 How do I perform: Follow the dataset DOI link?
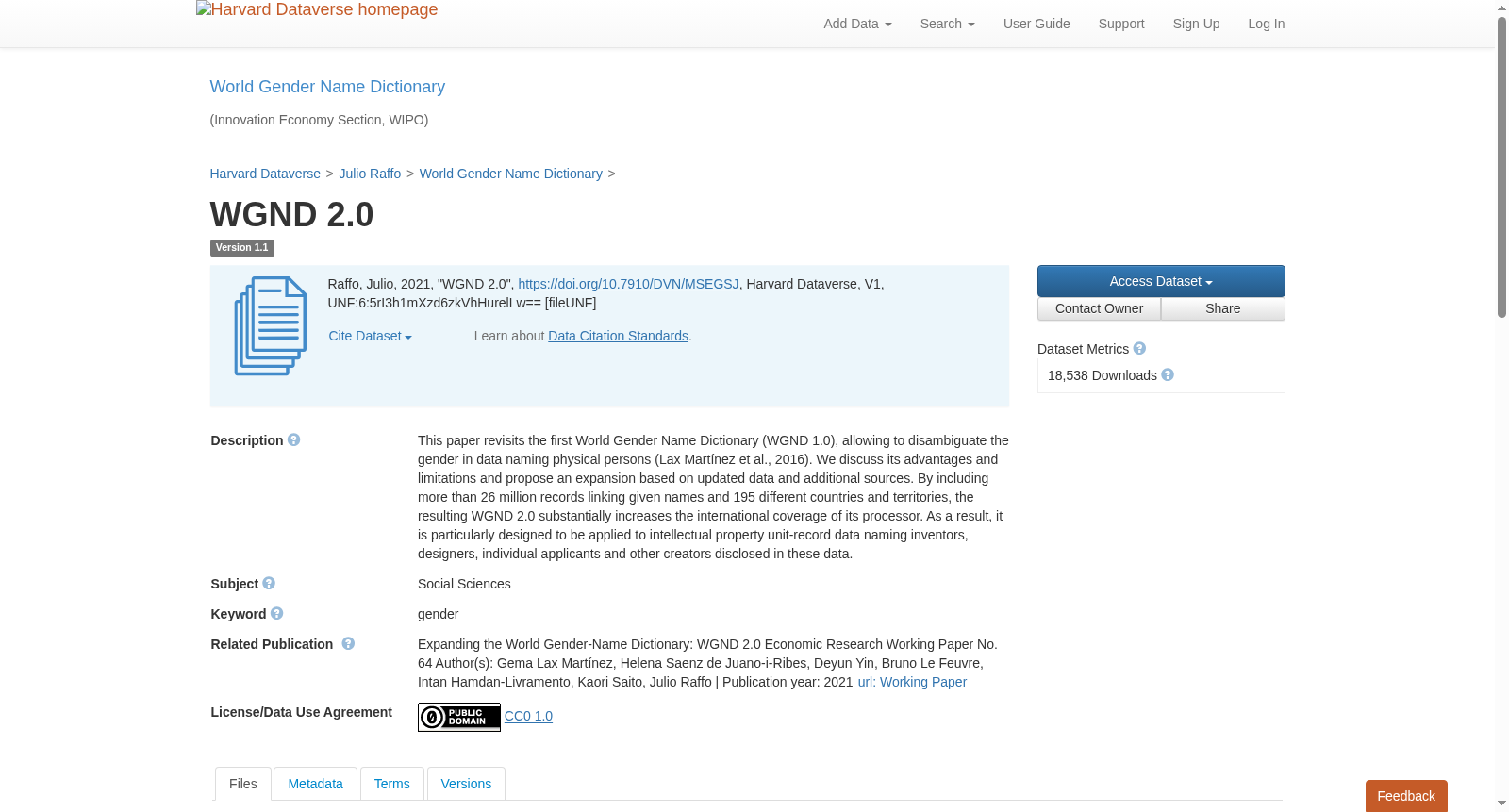coord(628,284)
